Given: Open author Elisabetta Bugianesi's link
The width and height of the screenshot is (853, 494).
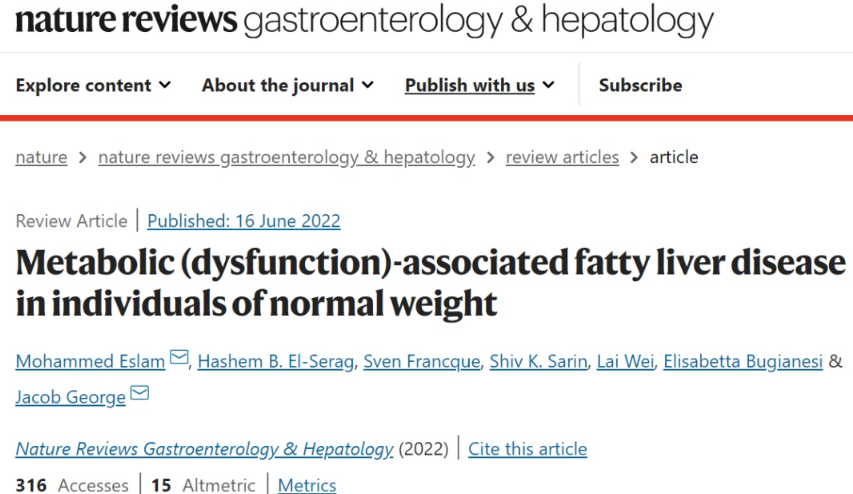Looking at the screenshot, I should point(743,361).
